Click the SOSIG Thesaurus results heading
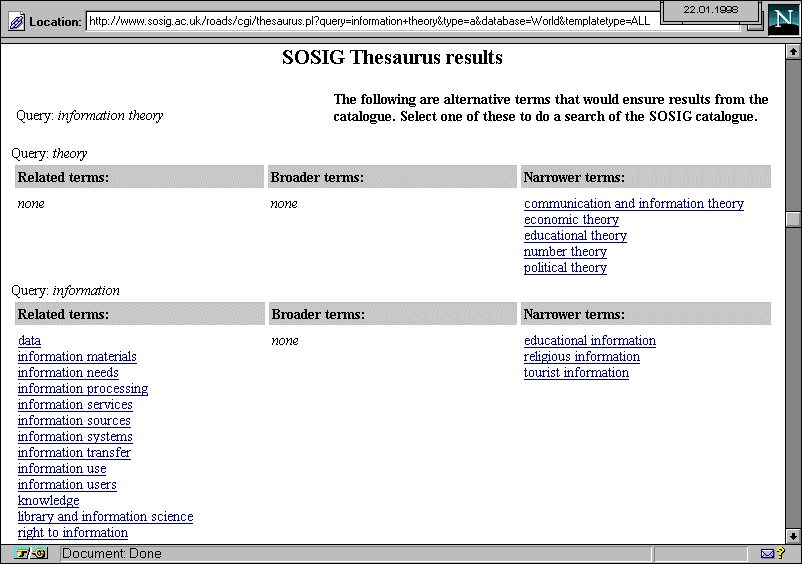Image resolution: width=802 pixels, height=564 pixels. 392,57
